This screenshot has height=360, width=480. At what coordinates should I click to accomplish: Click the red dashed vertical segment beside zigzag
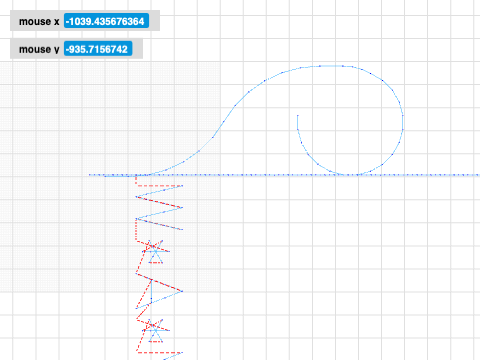pyautogui.click(x=136, y=229)
